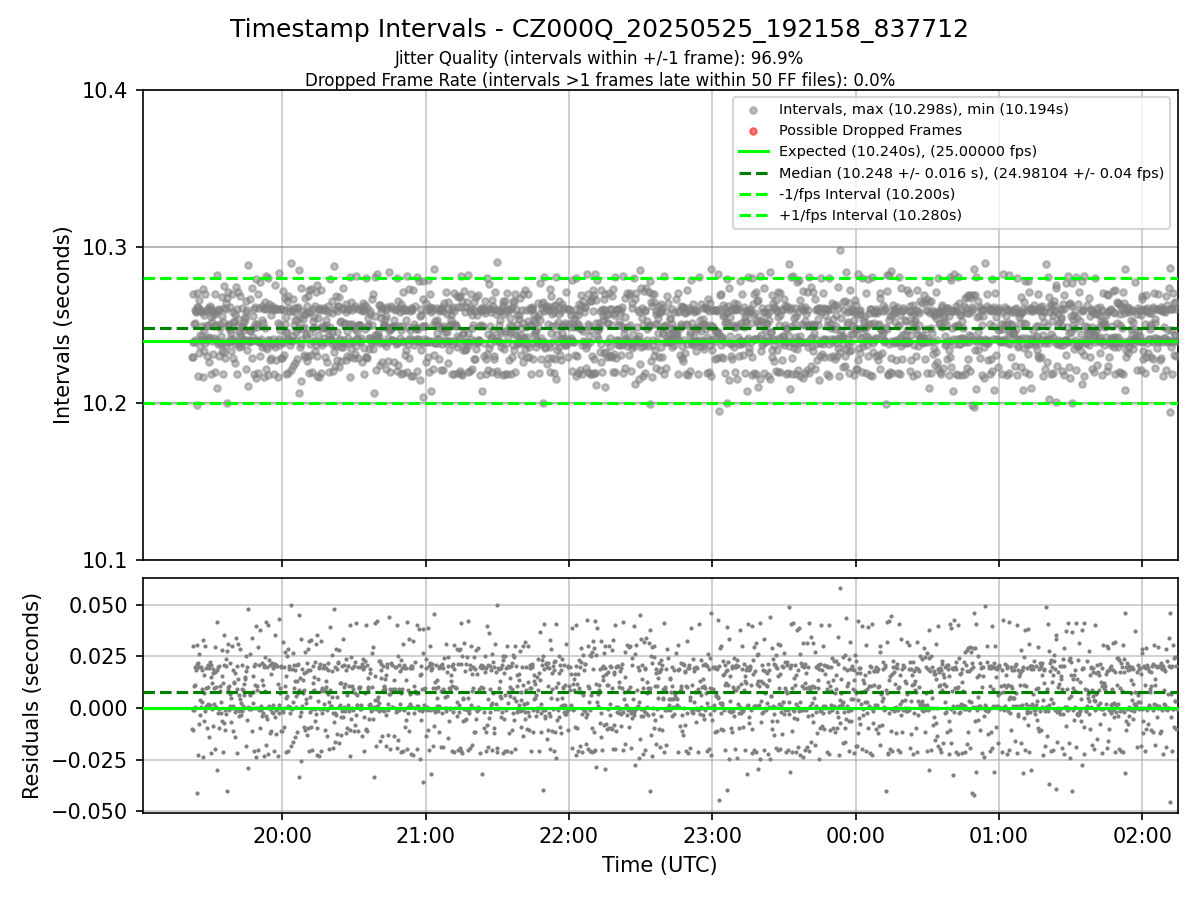Click the 00:00 time tick label
This screenshot has width=1200, height=900.
tap(856, 834)
